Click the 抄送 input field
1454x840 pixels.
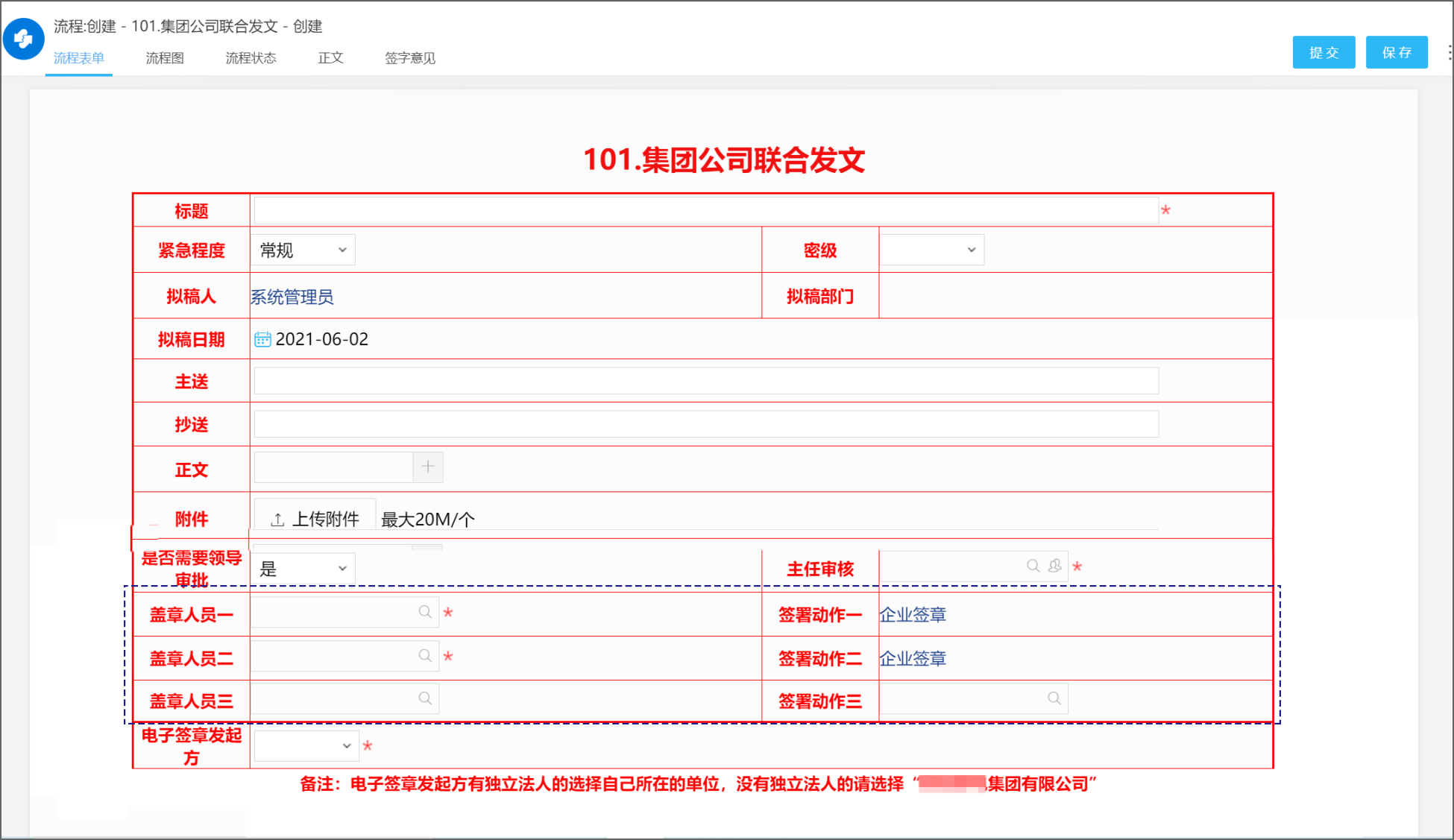[706, 424]
